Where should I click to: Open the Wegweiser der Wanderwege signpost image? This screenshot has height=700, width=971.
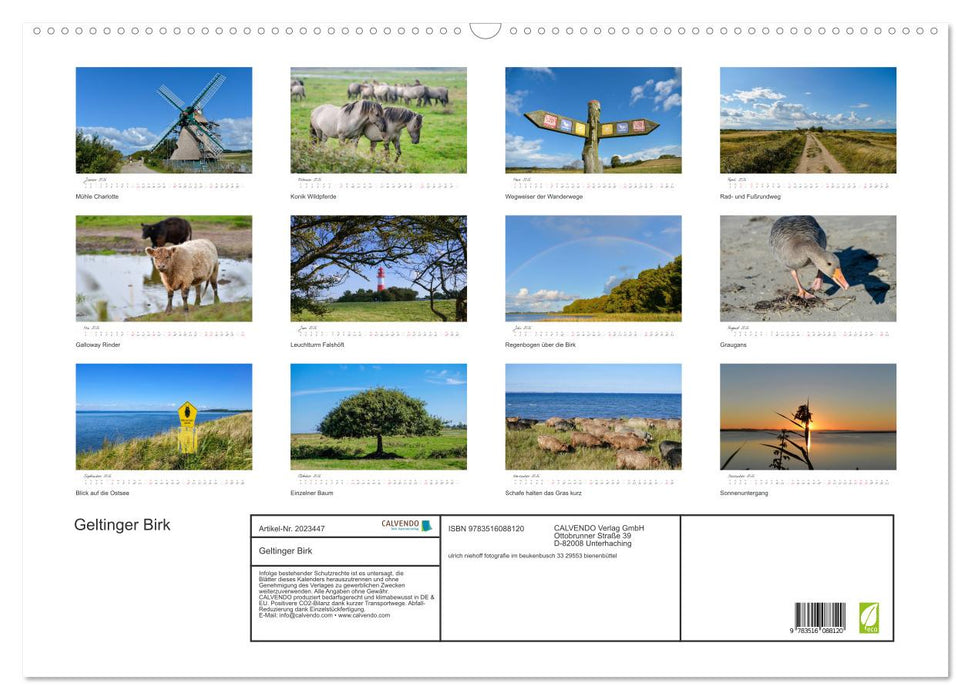pyautogui.click(x=592, y=119)
